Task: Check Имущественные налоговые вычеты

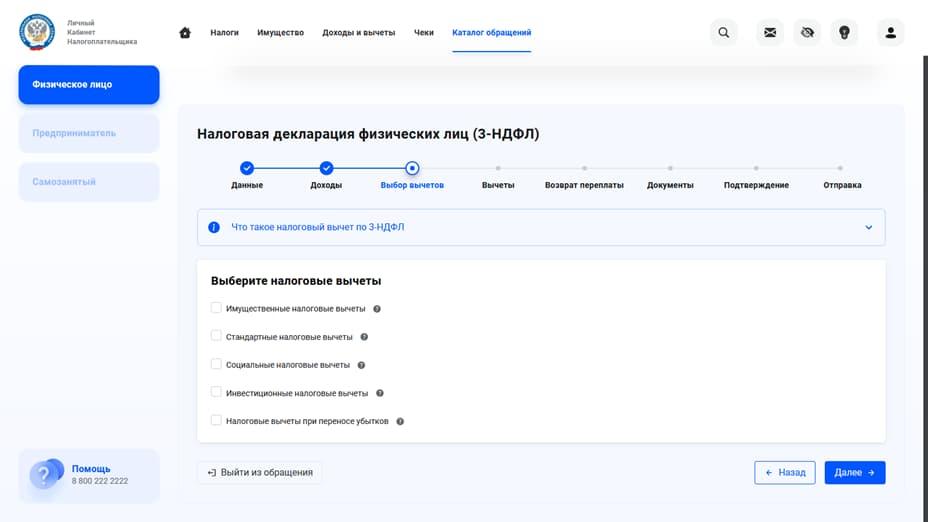Action: click(x=216, y=308)
